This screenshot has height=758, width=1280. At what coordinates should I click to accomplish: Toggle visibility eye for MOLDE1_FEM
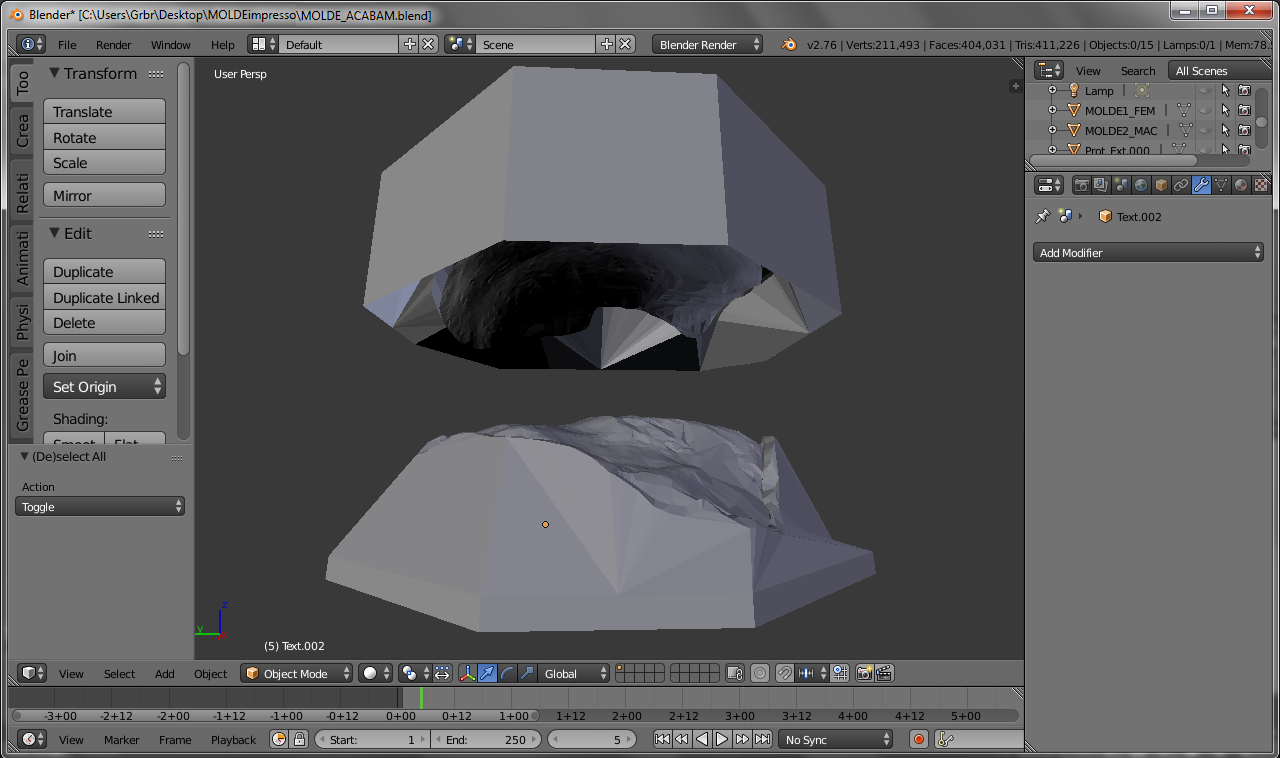click(1205, 110)
